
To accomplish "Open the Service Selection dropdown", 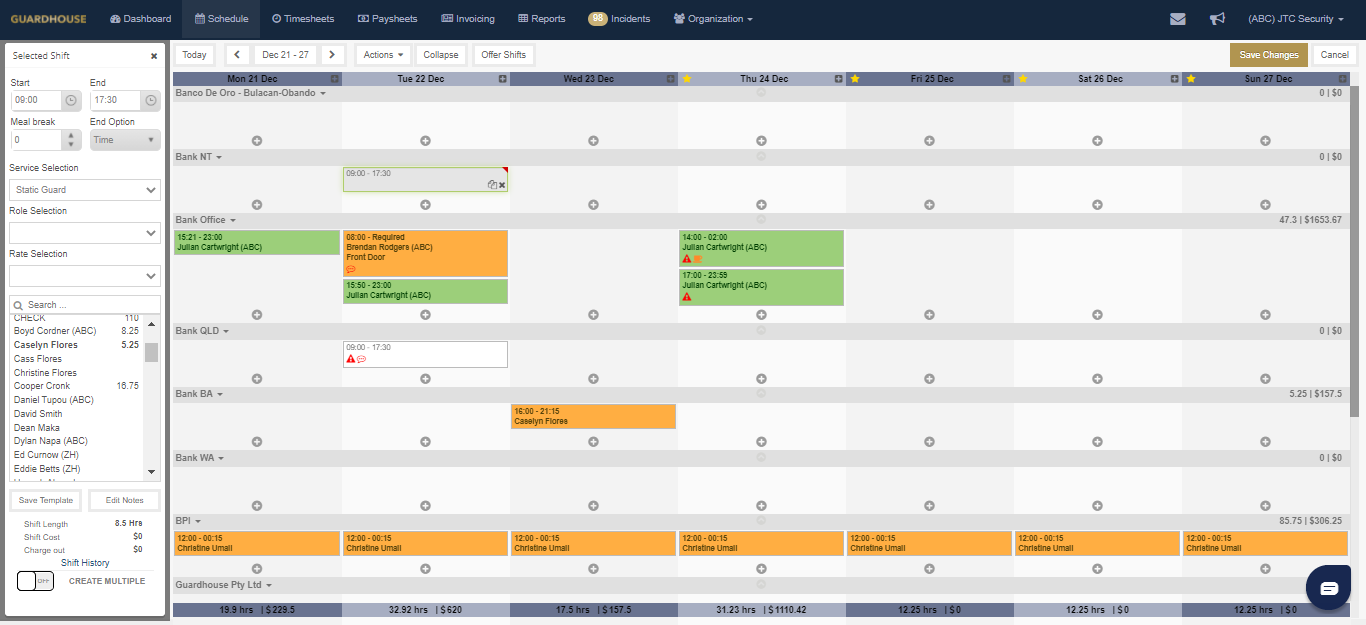I will (85, 190).
